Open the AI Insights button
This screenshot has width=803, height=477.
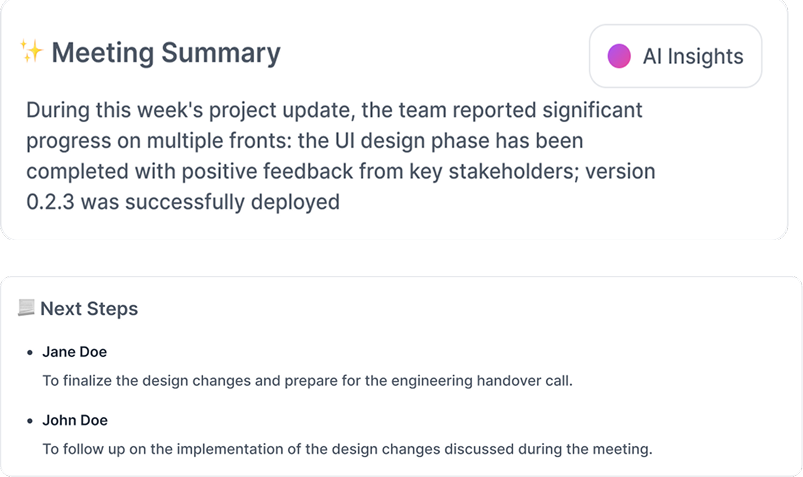tap(676, 56)
